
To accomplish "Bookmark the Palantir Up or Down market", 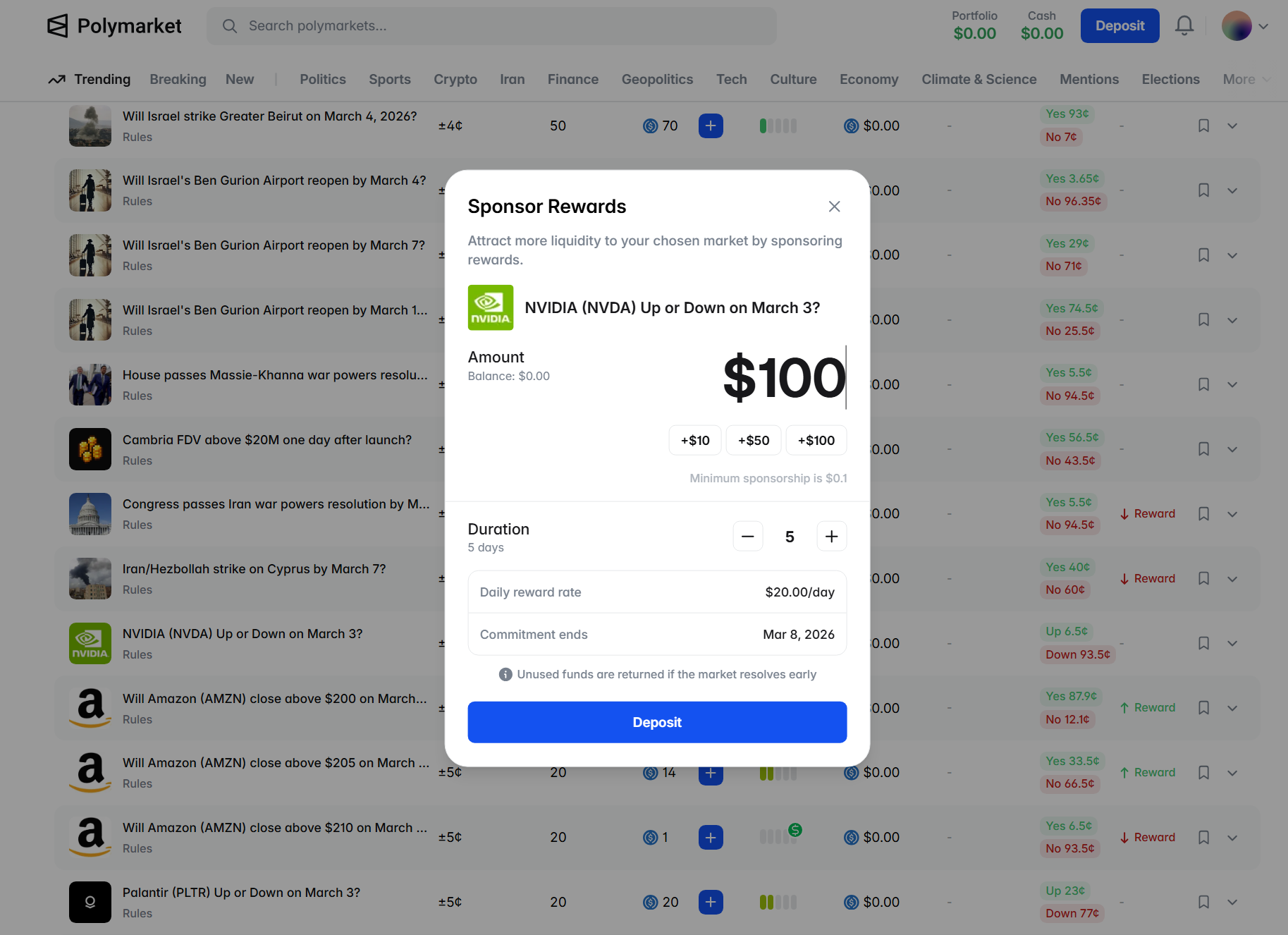I will tap(1203, 902).
